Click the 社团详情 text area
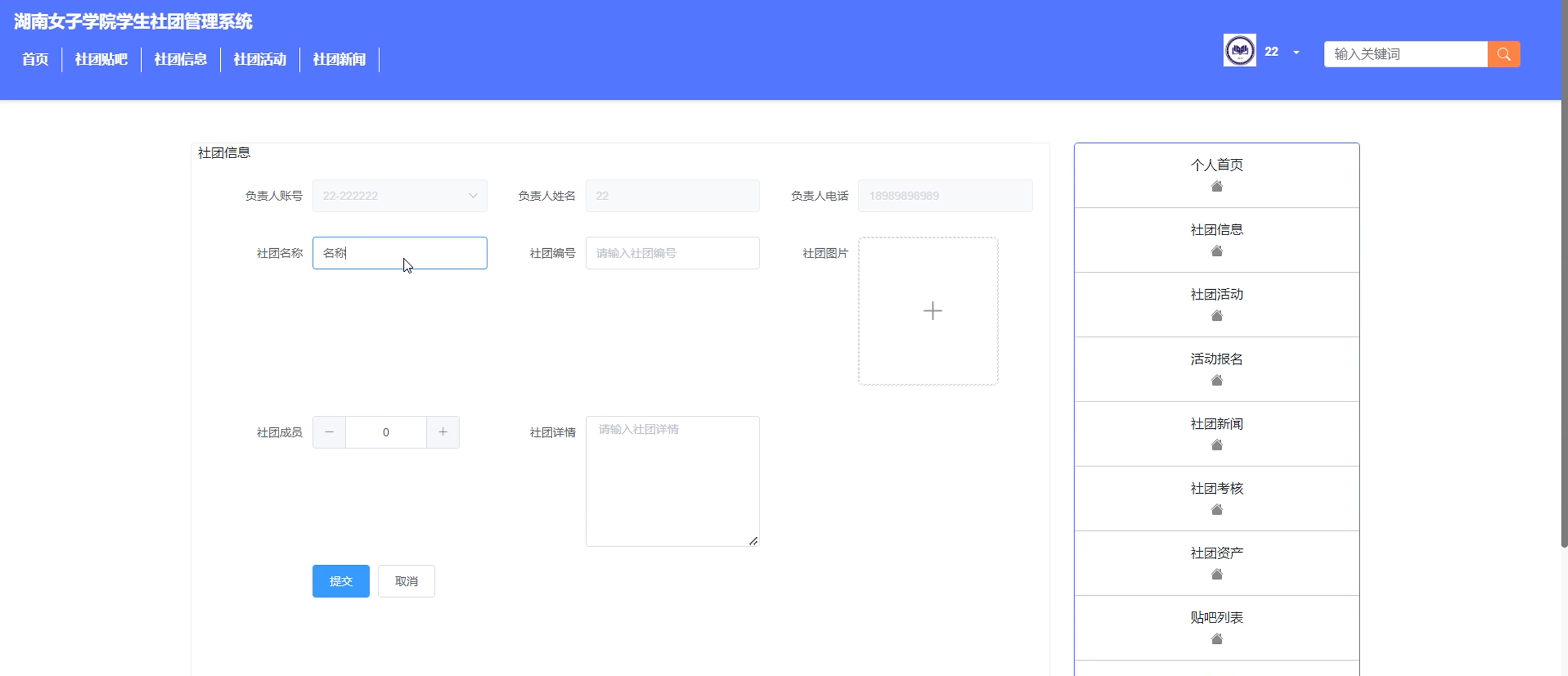1568x676 pixels. (673, 481)
